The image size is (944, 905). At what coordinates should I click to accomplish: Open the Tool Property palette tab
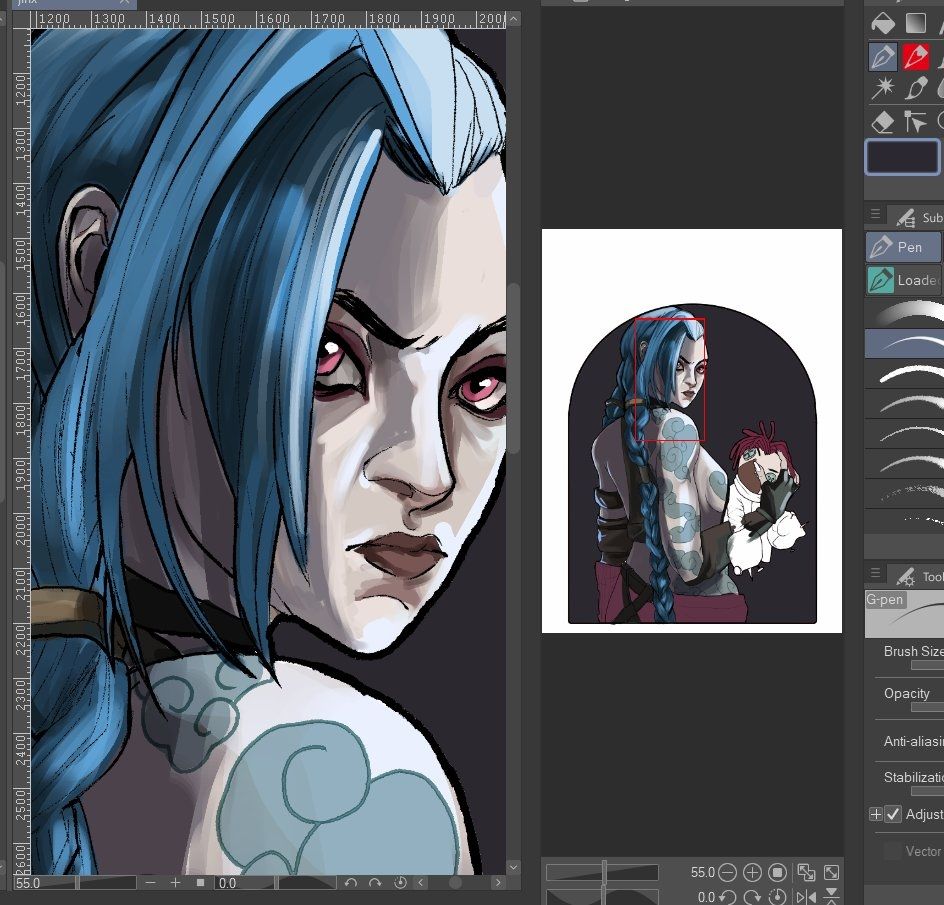(918, 576)
